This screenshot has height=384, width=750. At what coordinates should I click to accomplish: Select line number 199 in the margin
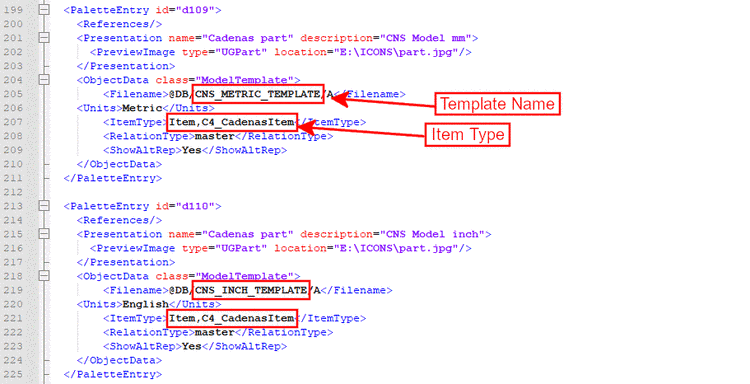point(13,10)
